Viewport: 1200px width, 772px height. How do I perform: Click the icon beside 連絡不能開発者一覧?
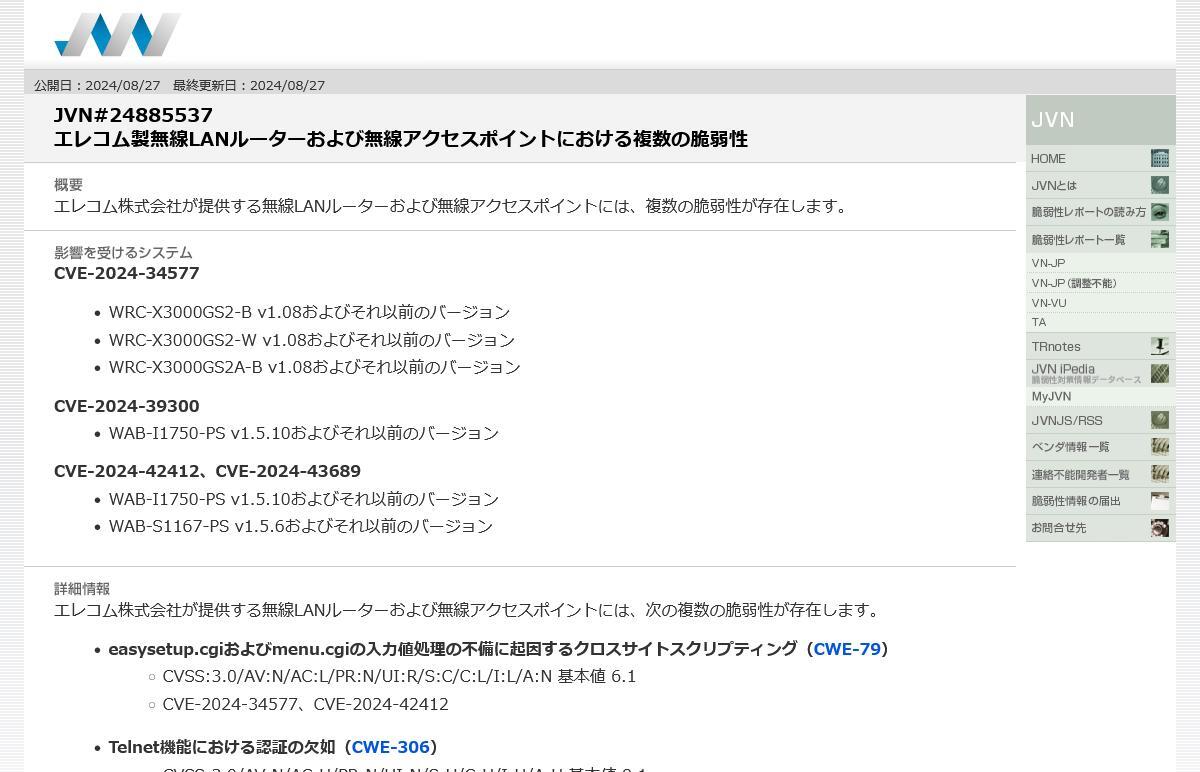(x=1160, y=474)
